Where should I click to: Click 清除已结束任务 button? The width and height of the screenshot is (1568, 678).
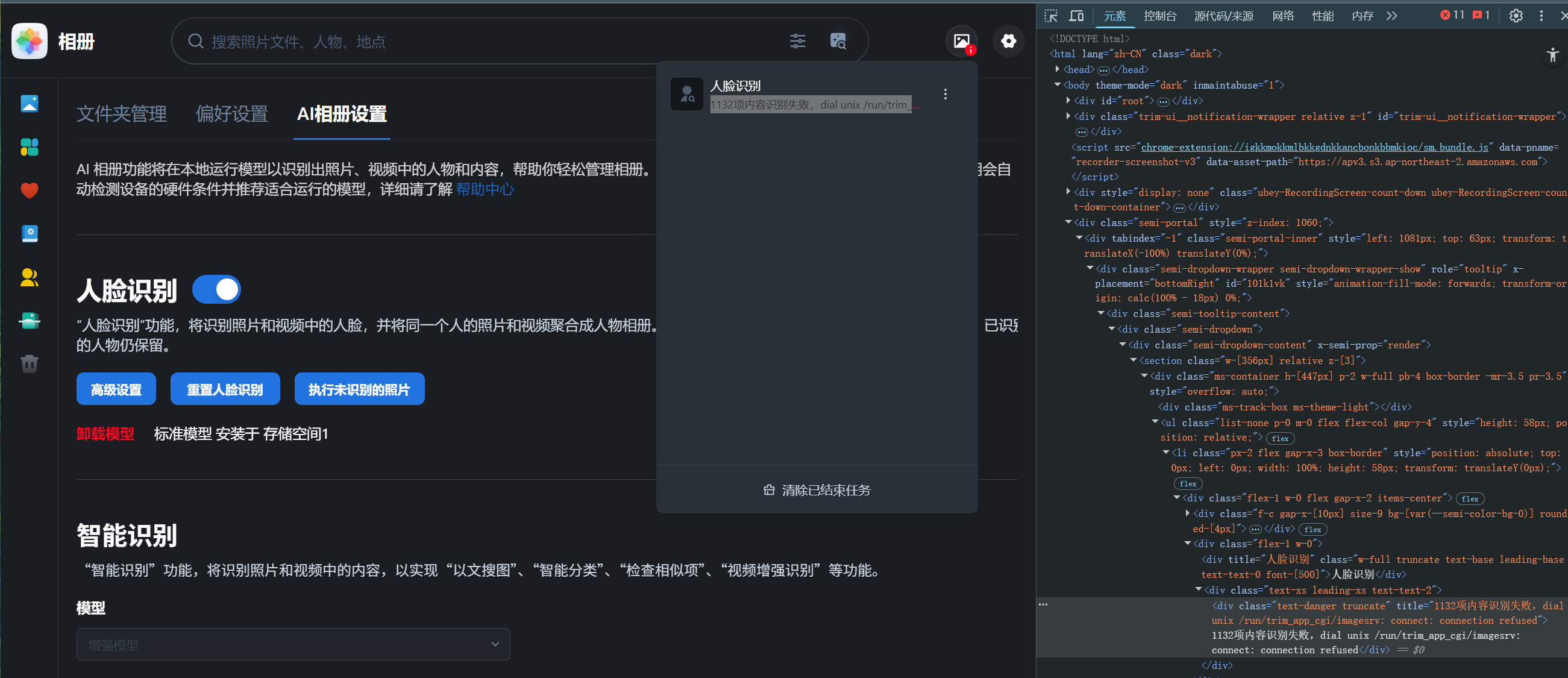click(817, 490)
